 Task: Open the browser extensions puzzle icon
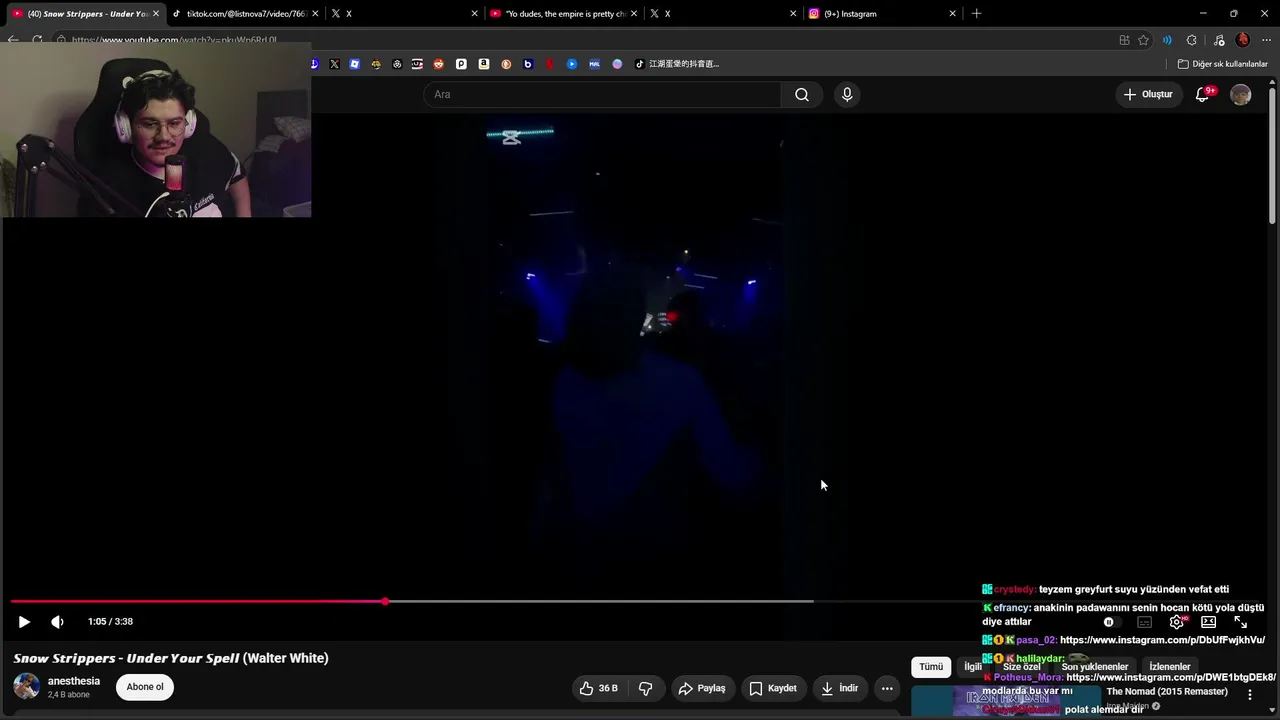pos(1192,40)
